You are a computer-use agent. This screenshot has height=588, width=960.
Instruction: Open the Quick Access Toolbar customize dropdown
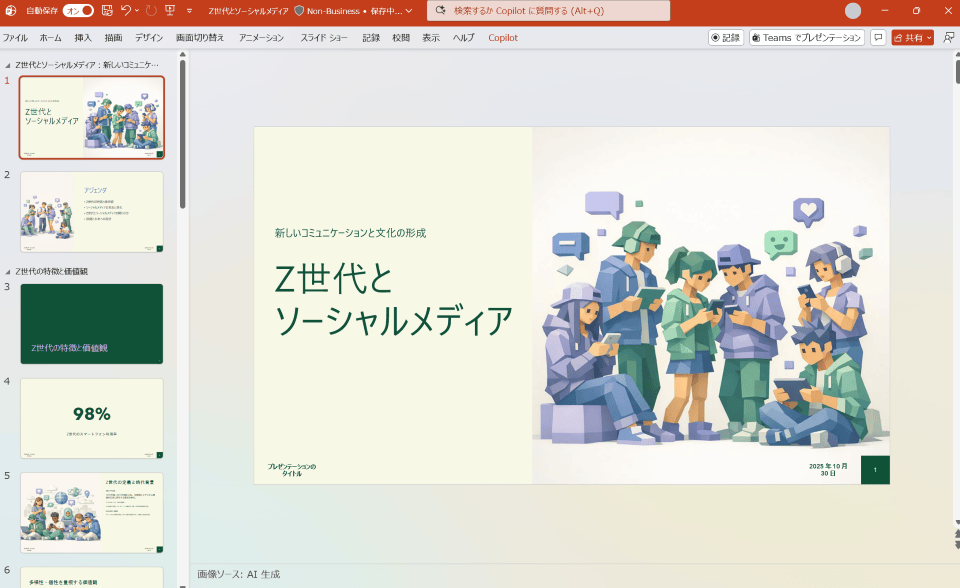[189, 10]
